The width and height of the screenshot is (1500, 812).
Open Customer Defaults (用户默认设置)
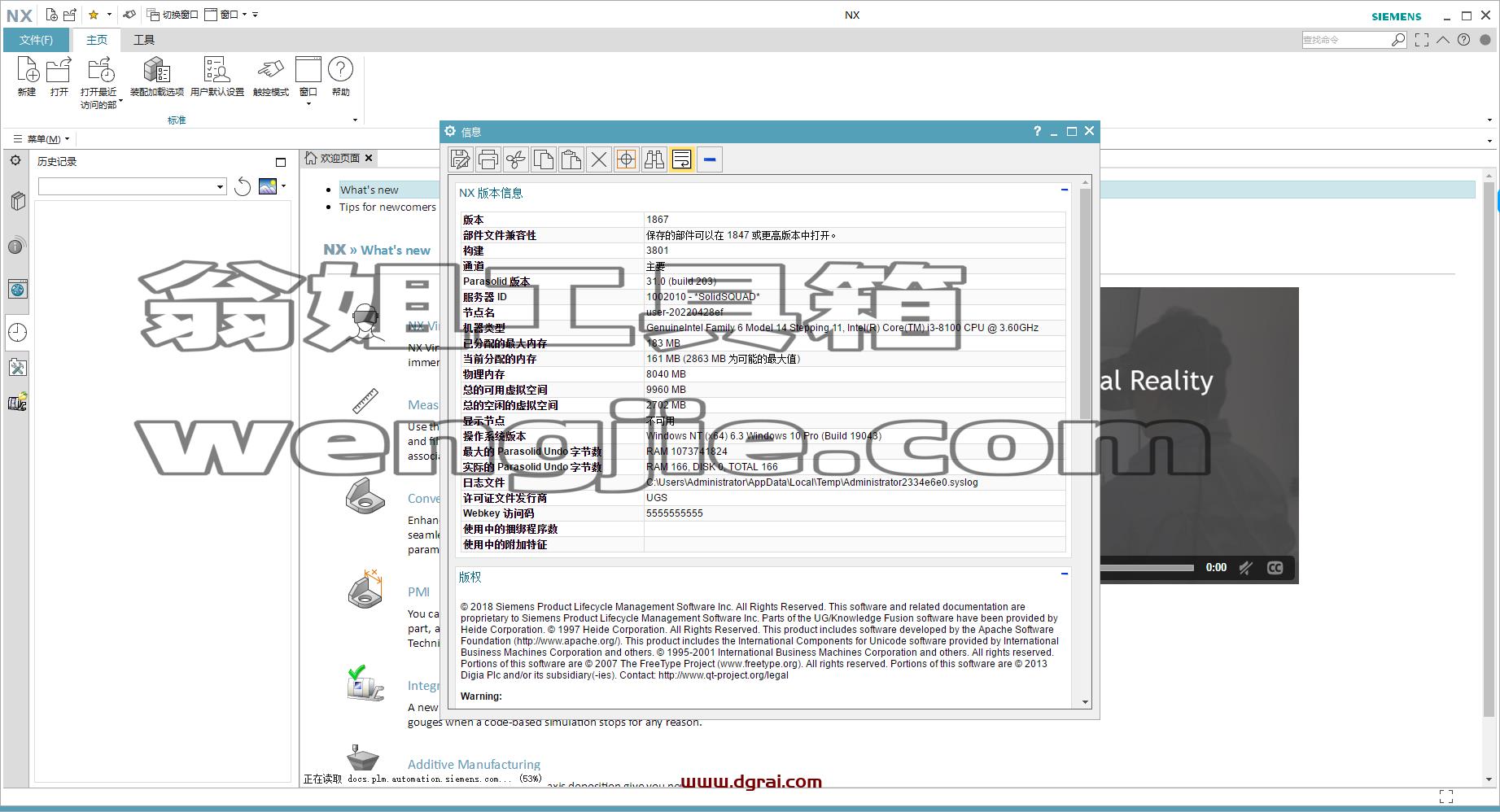(x=217, y=76)
